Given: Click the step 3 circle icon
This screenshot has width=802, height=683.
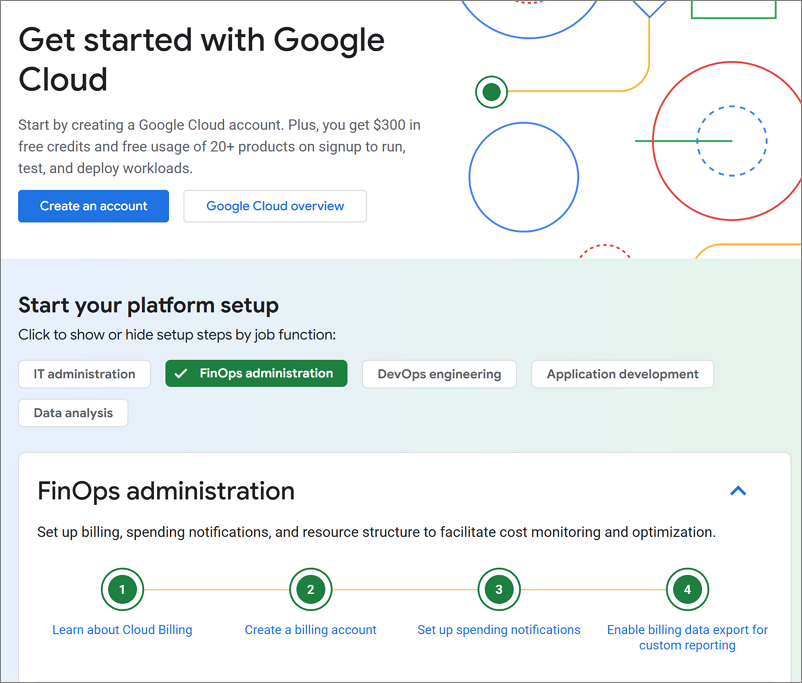Looking at the screenshot, I should (x=499, y=589).
